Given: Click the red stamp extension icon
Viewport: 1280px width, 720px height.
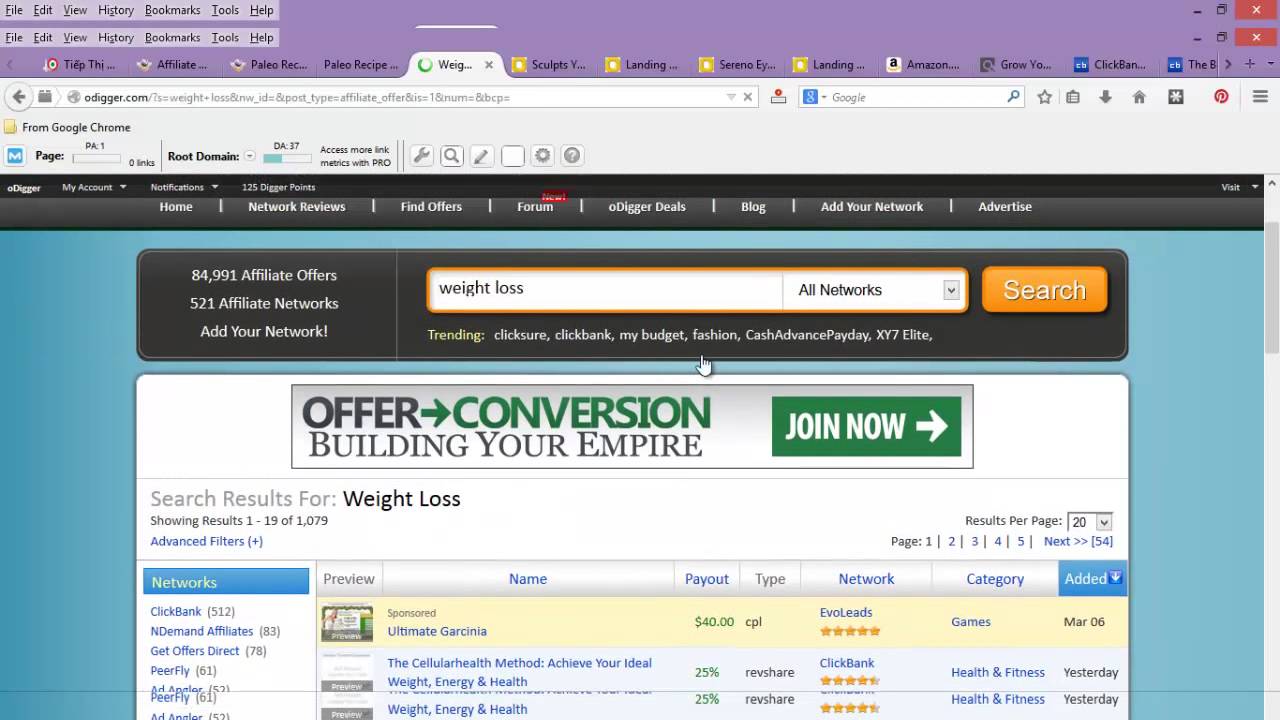Looking at the screenshot, I should coord(778,97).
